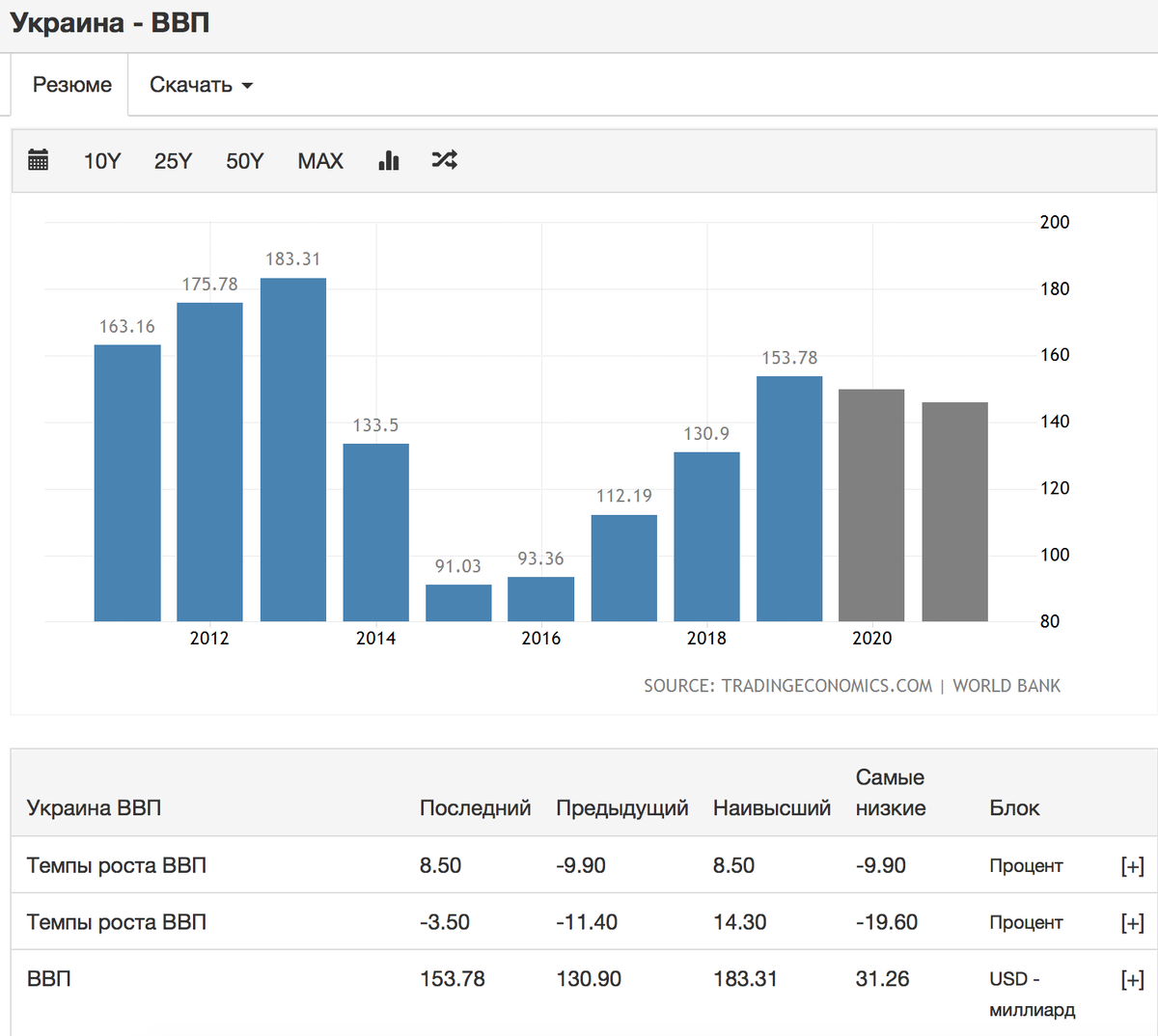Open the Скачать dropdown menu

(201, 85)
